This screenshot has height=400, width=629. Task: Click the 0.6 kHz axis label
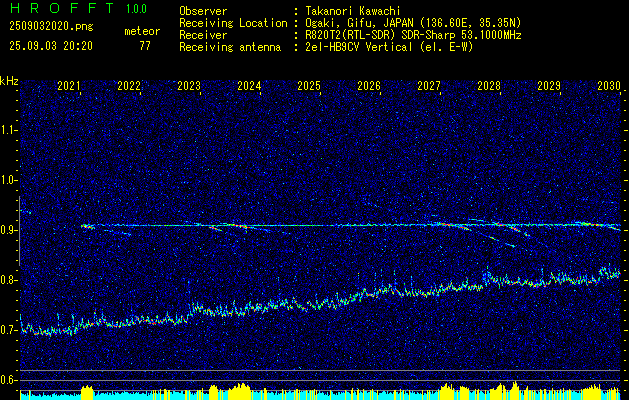point(9,380)
